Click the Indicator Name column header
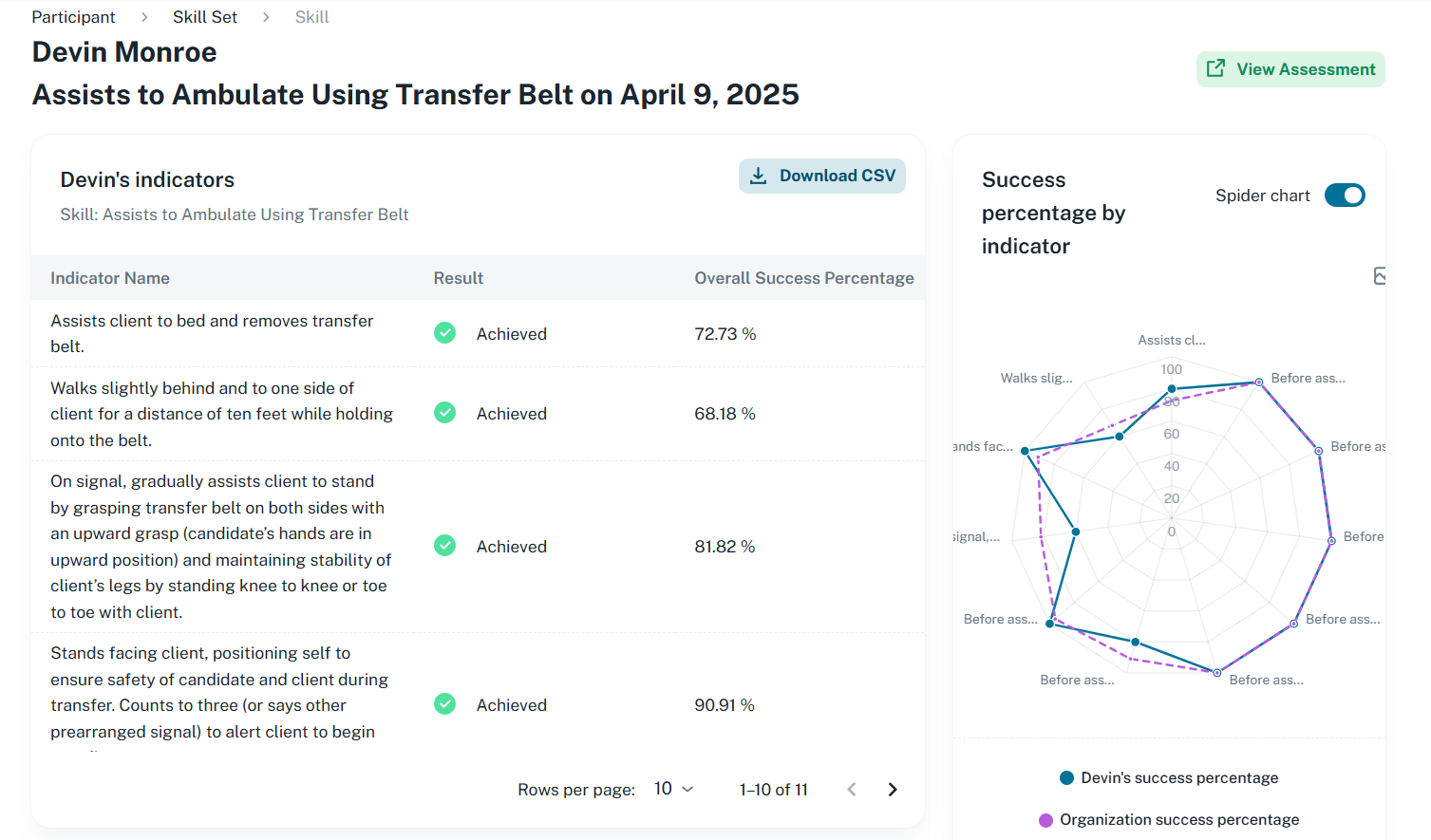The height and width of the screenshot is (840, 1431). point(110,278)
